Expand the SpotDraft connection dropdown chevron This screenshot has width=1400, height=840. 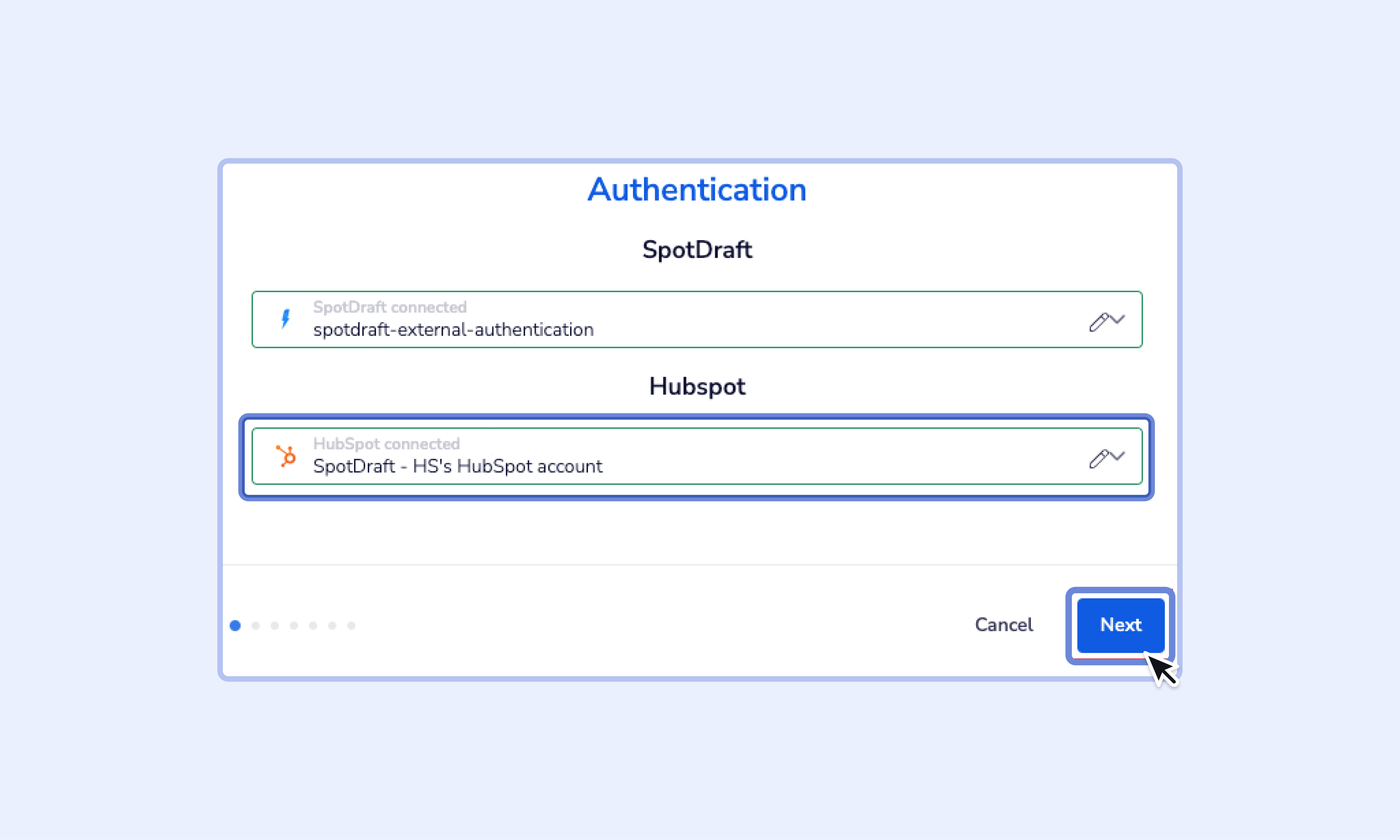tap(1118, 319)
